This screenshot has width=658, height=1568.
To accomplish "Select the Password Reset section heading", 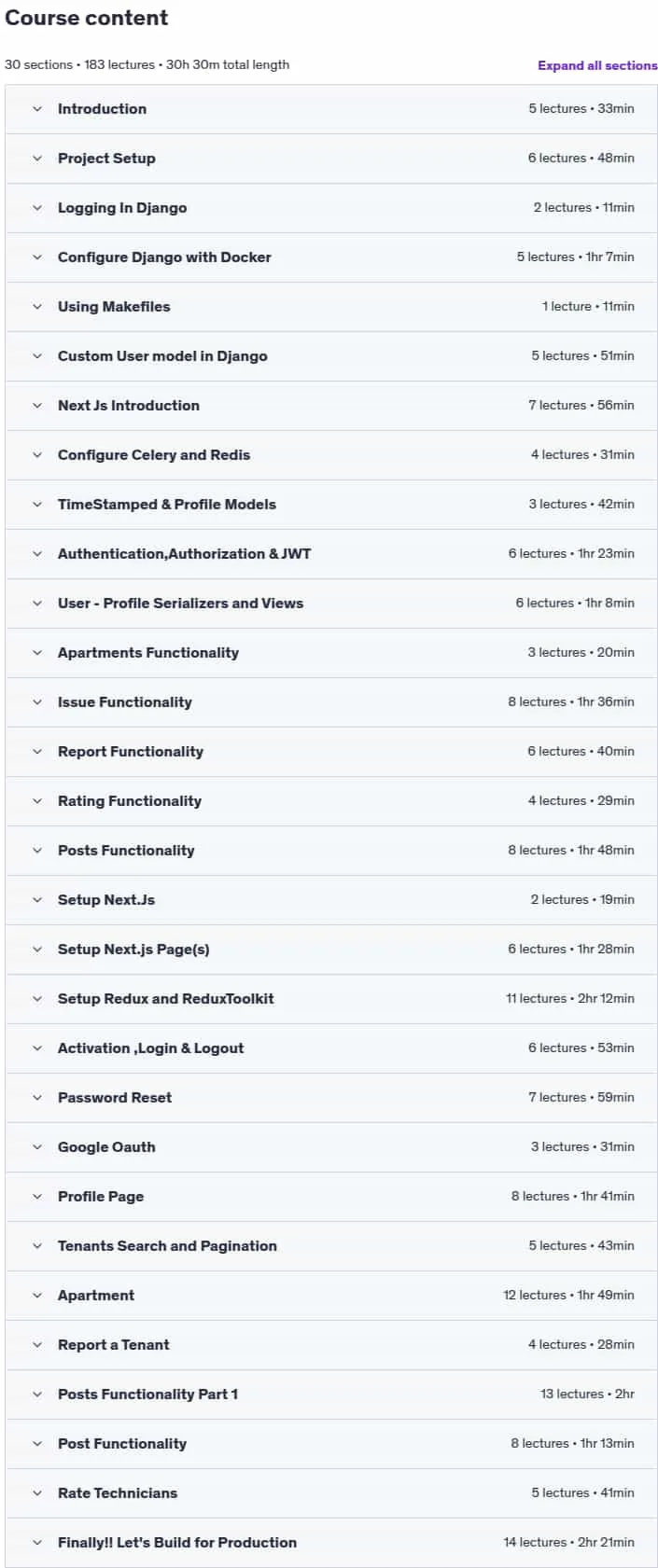I will [115, 1098].
